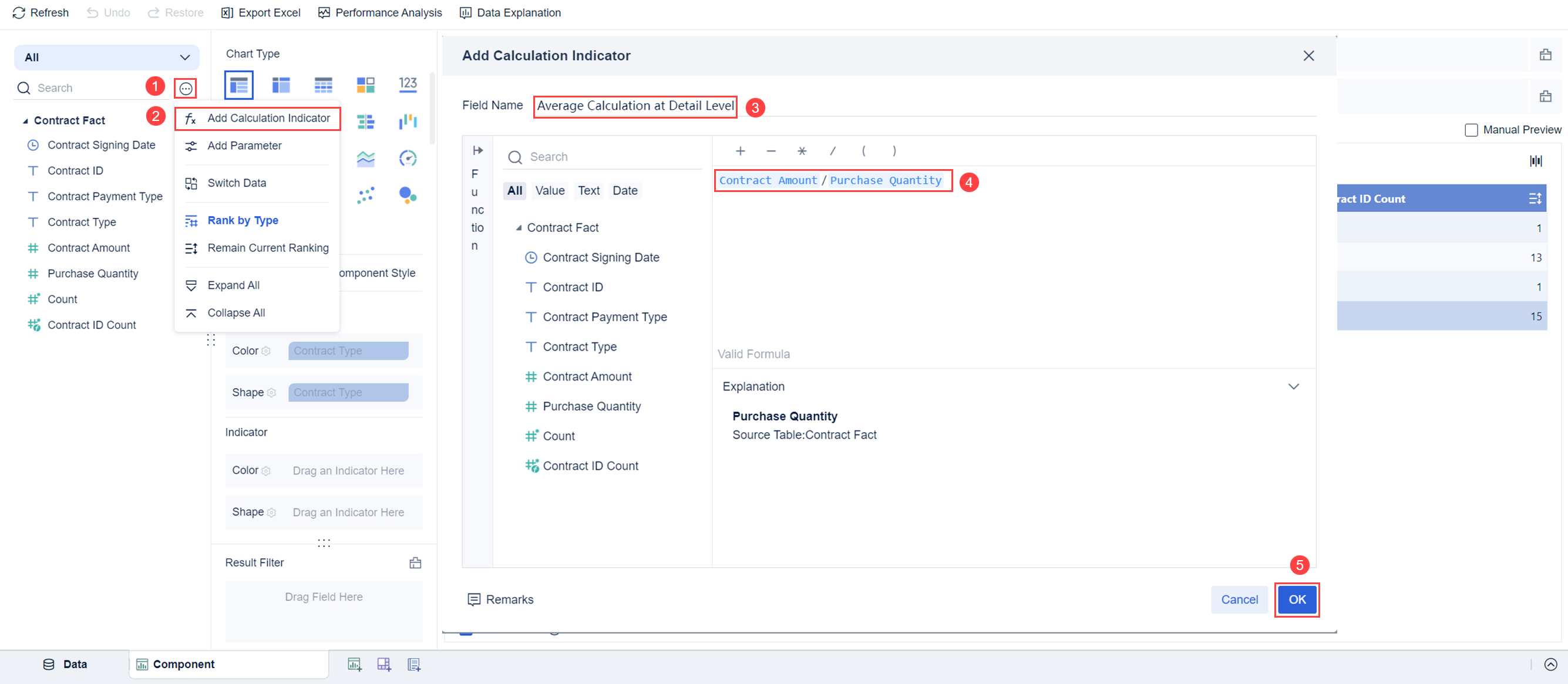Switch to the Date fields tab
The height and width of the screenshot is (684, 1568).
click(625, 190)
